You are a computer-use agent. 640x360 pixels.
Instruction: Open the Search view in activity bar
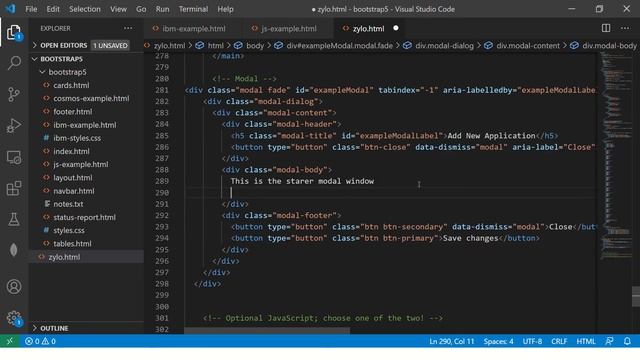pyautogui.click(x=14, y=63)
